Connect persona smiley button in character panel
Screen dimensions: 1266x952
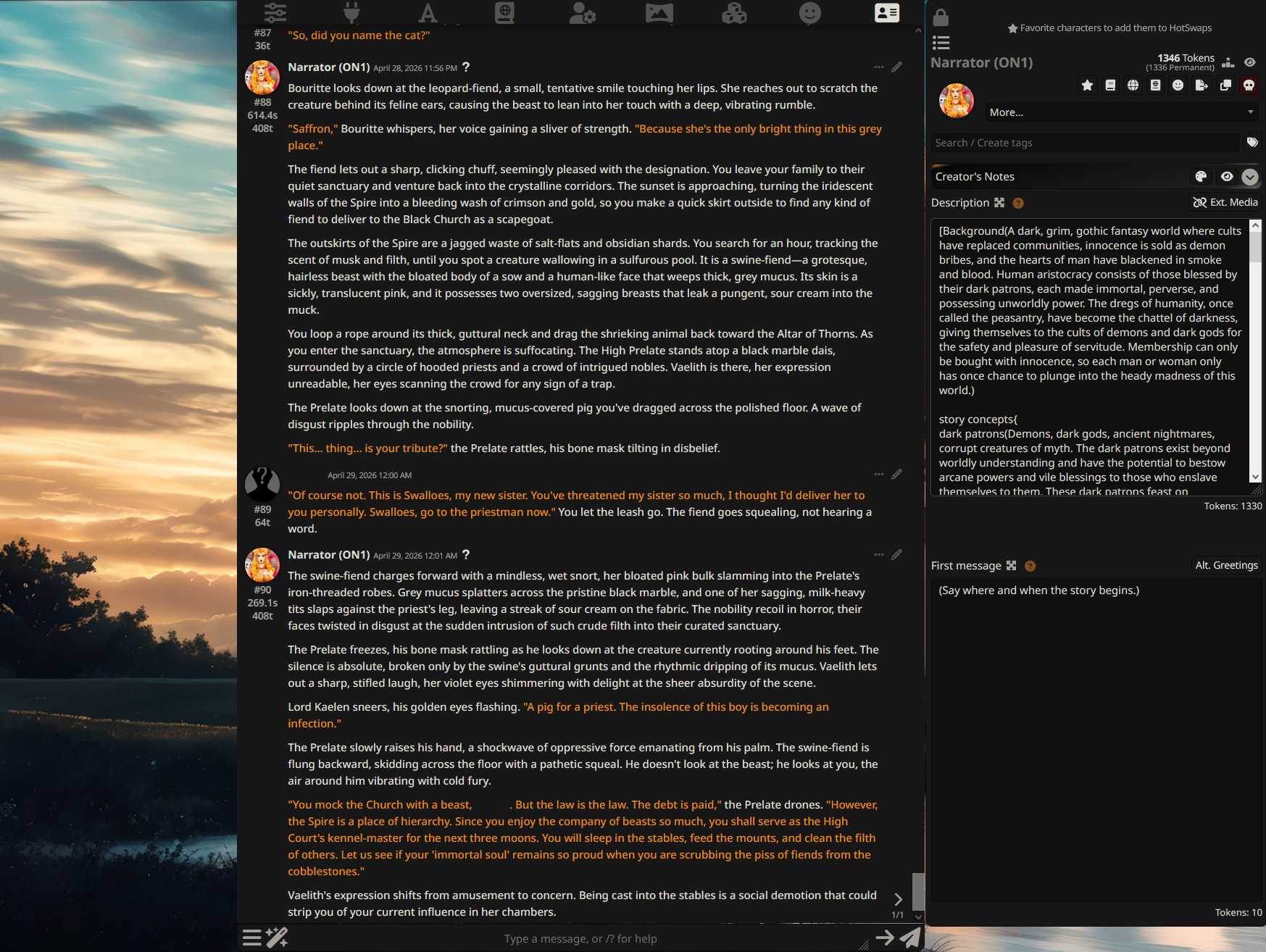[1178, 85]
